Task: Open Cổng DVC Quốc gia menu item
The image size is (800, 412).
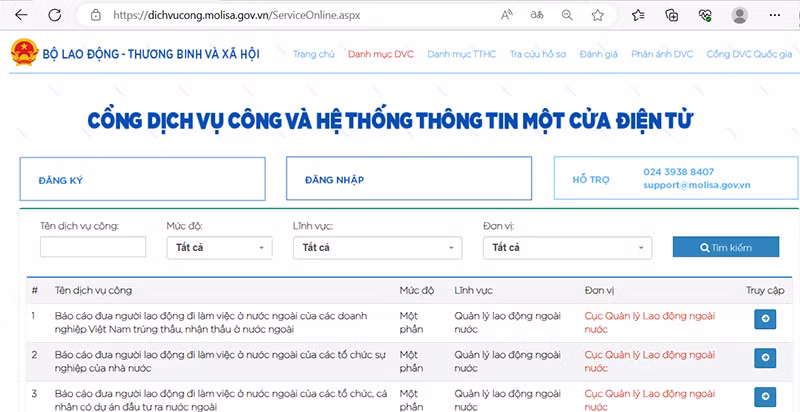Action: pyautogui.click(x=749, y=55)
